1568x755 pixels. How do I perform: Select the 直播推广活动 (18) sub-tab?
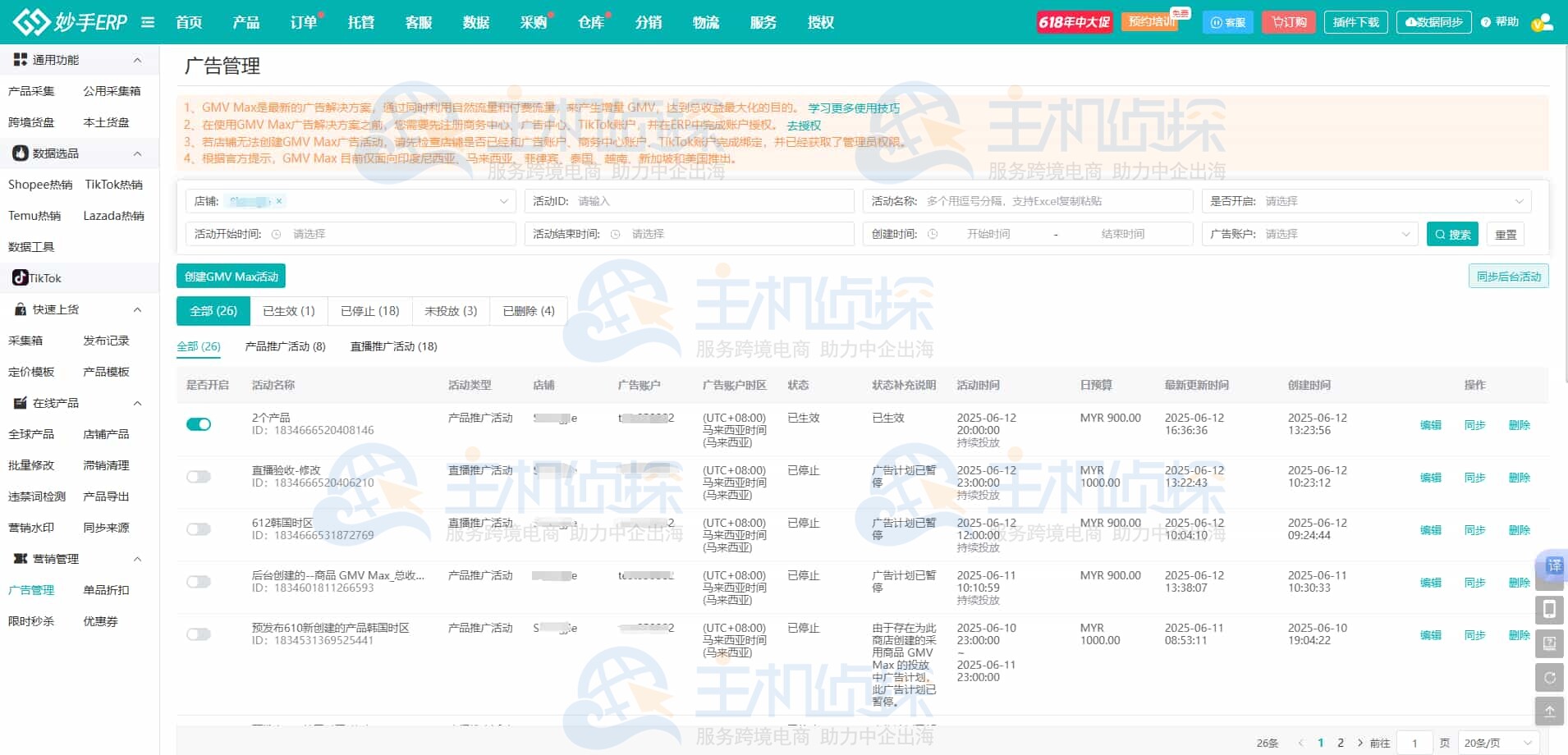pos(393,346)
